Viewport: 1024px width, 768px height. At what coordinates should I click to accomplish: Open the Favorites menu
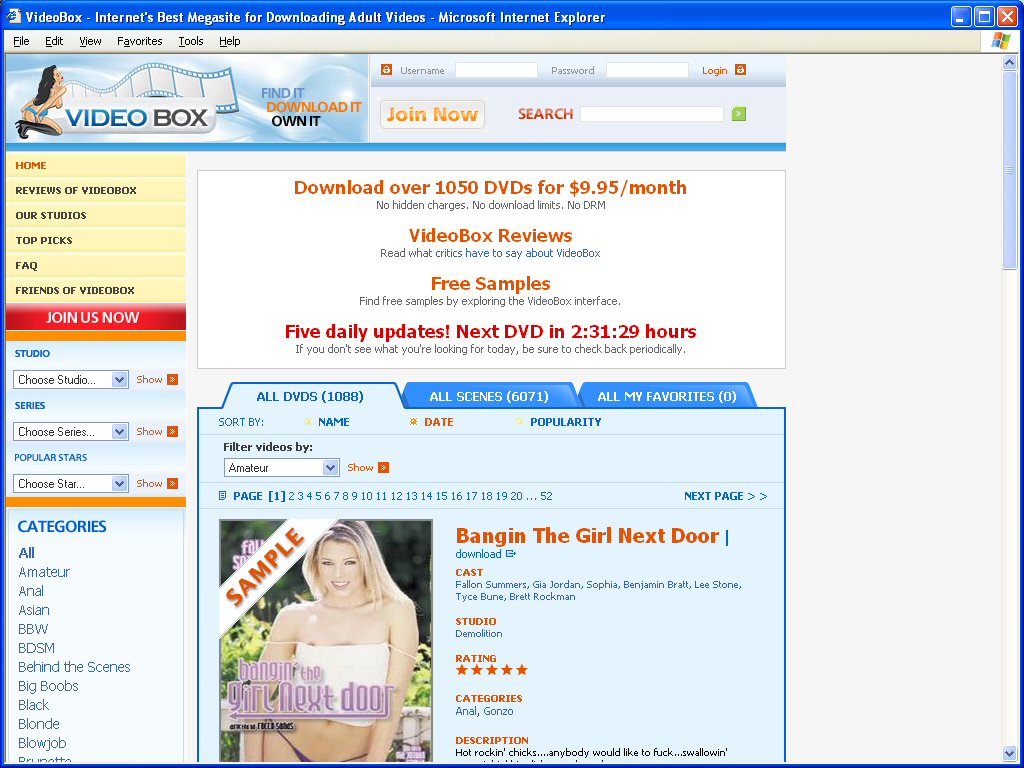click(x=140, y=41)
